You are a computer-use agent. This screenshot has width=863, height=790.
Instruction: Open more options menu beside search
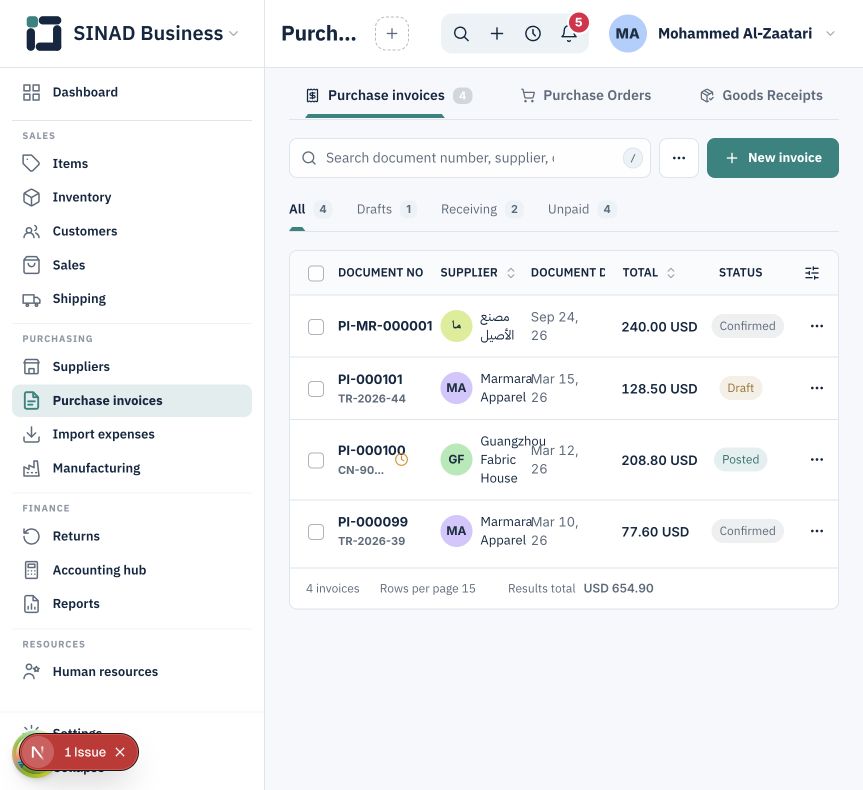coord(679,158)
